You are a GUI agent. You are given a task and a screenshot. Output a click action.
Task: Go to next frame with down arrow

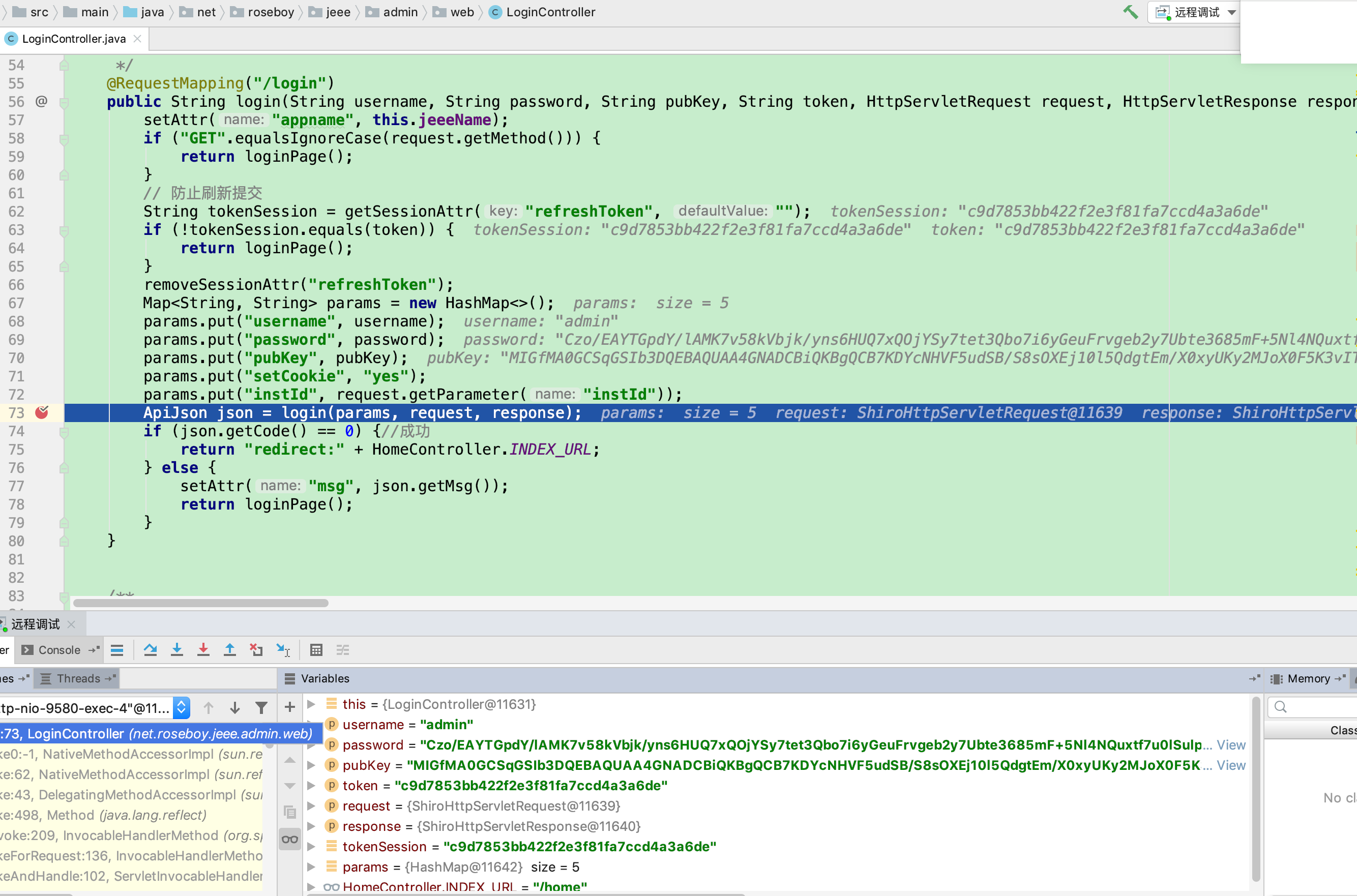pos(235,708)
